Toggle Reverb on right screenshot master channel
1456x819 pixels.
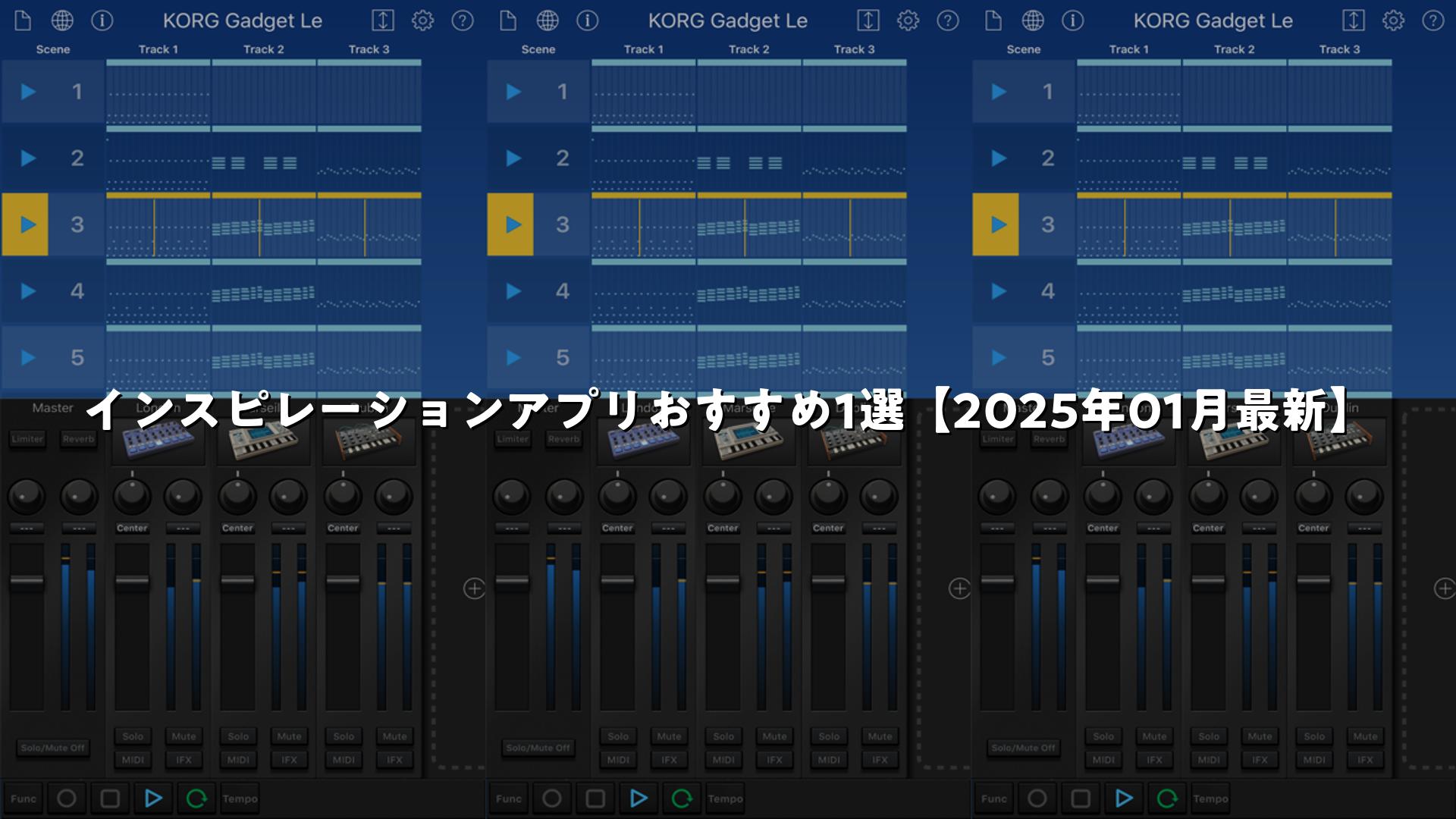[x=1050, y=439]
